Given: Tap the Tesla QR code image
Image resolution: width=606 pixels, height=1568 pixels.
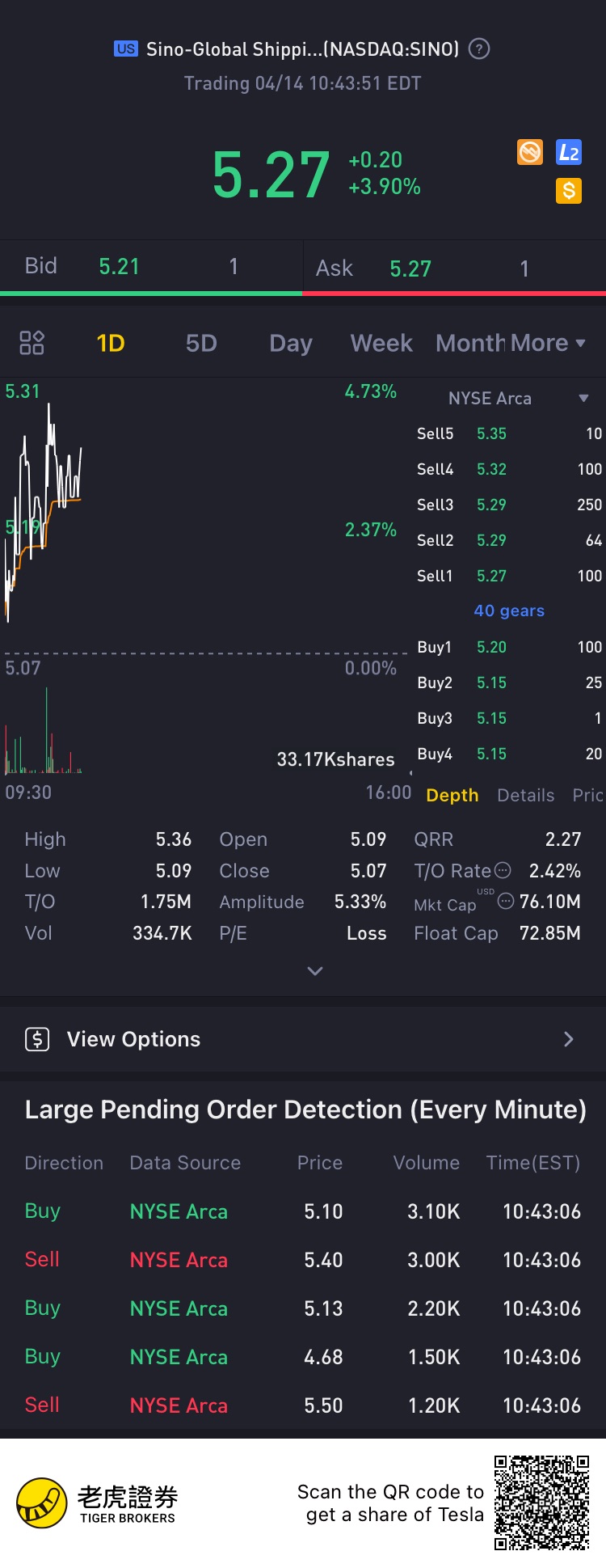Looking at the screenshot, I should click(541, 1502).
